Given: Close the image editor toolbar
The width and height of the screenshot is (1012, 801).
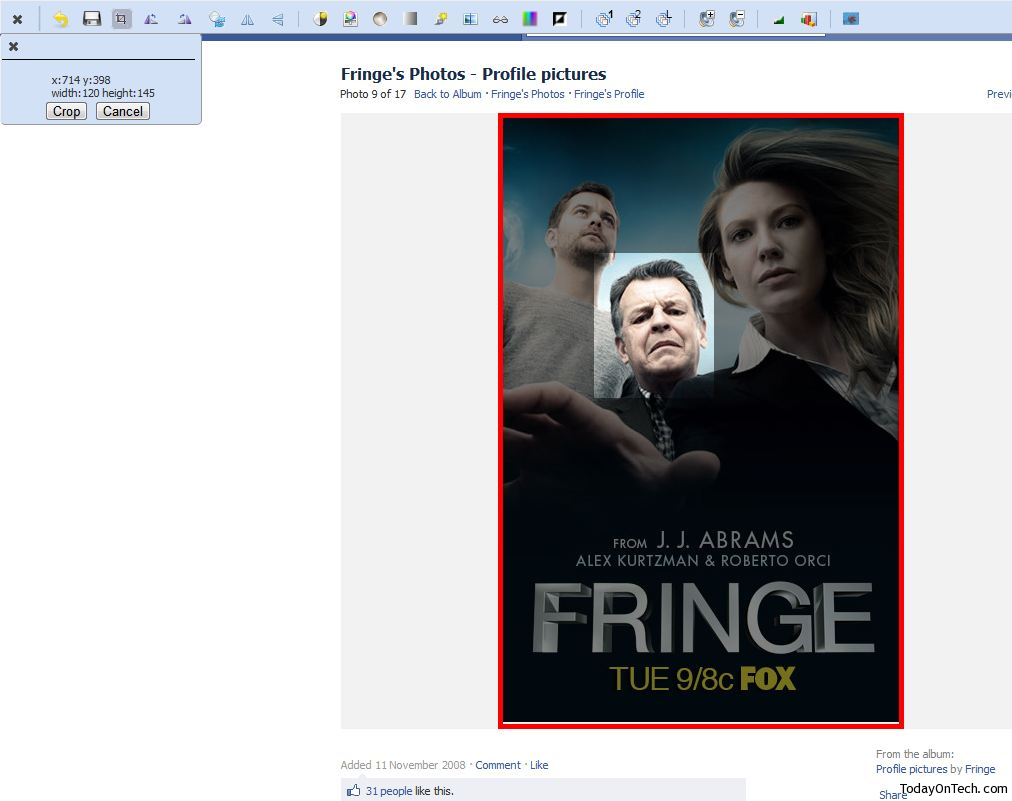Looking at the screenshot, I should tap(17, 19).
